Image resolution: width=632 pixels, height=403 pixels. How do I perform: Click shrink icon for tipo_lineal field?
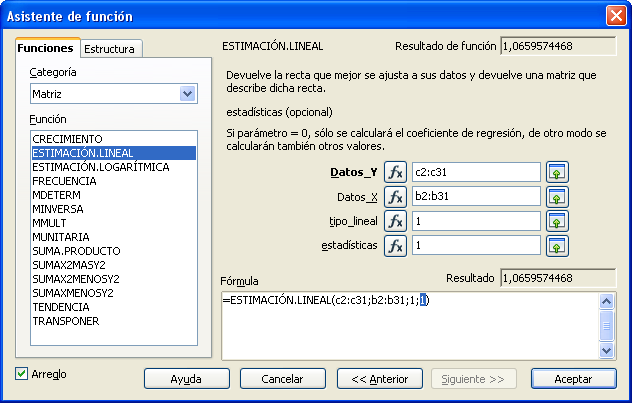[557, 221]
